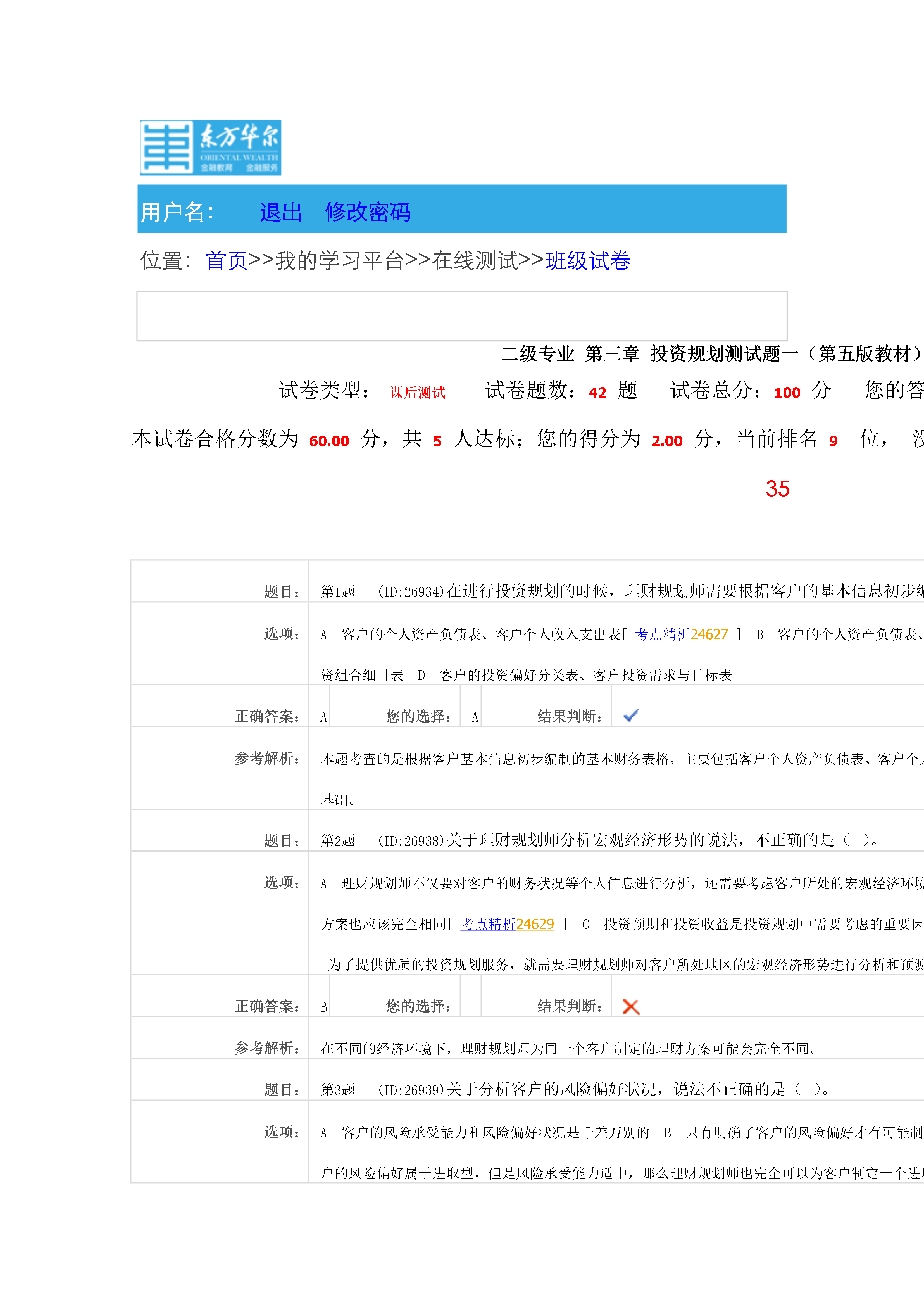This screenshot has height=1307, width=924.
Task: Click the ID:26938 question text
Action: pos(628,840)
